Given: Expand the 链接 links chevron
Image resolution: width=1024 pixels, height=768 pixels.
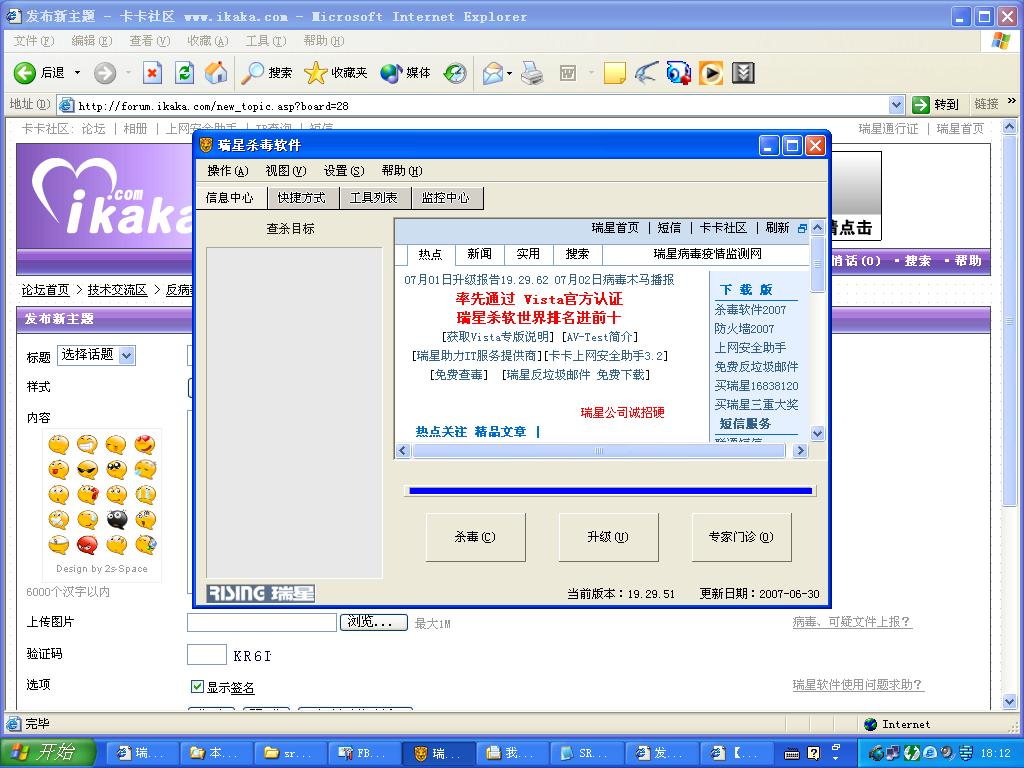Looking at the screenshot, I should click(1012, 102).
